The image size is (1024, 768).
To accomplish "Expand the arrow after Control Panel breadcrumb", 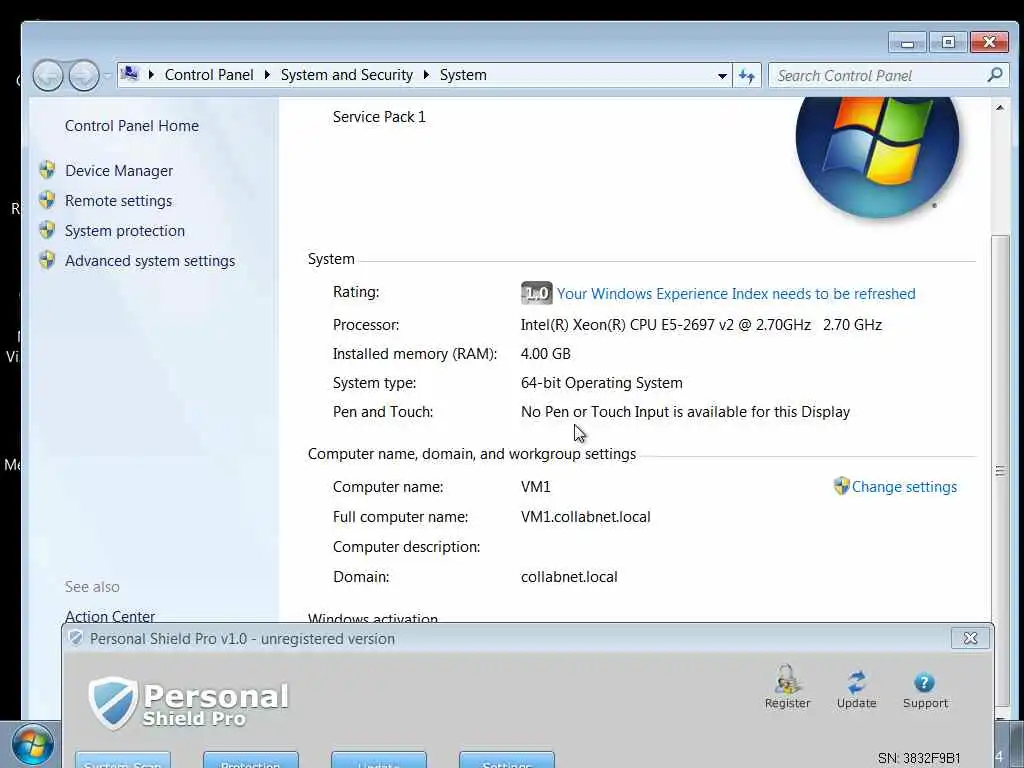I will pyautogui.click(x=267, y=75).
